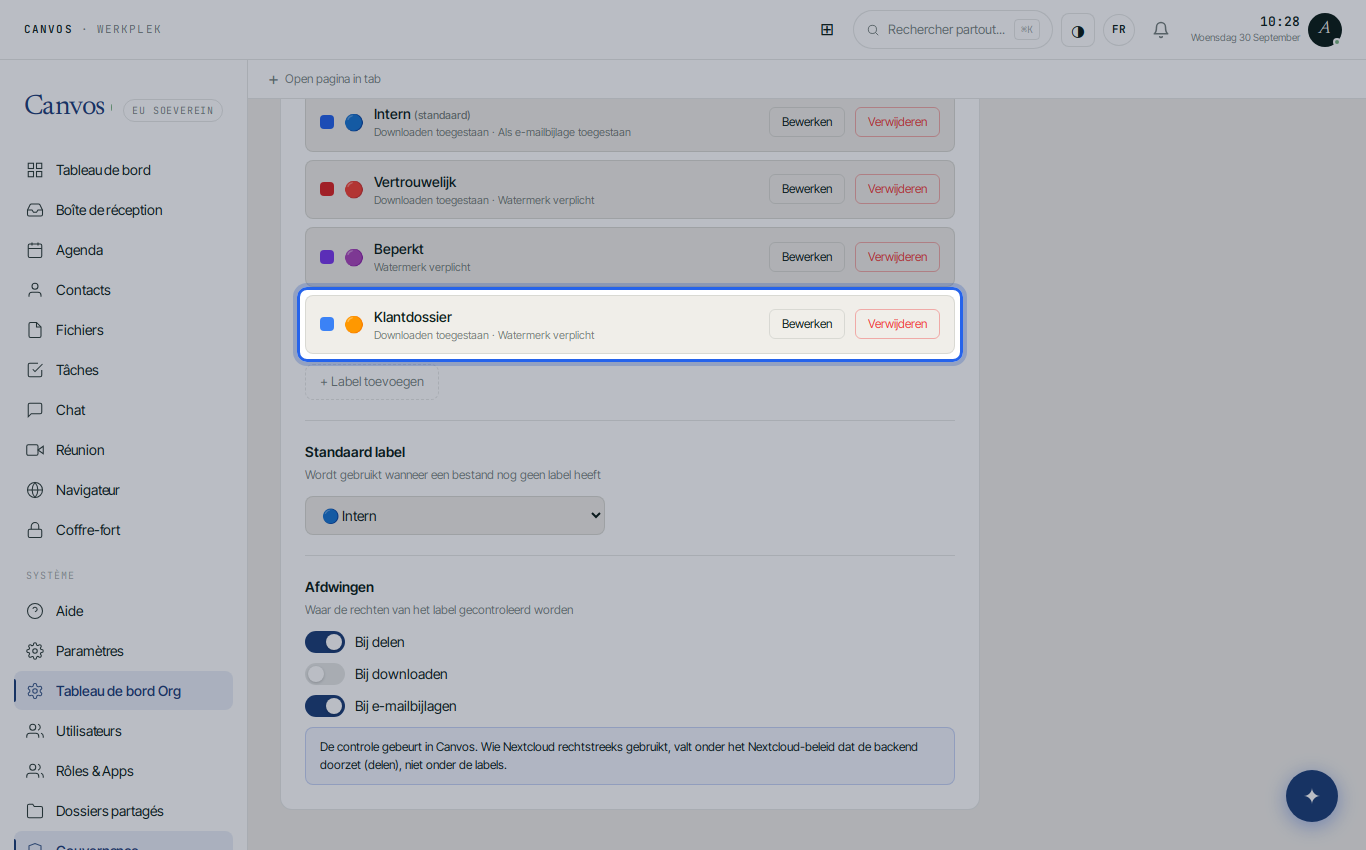The image size is (1366, 850).
Task: Switch language with the FR button
Action: pyautogui.click(x=1119, y=30)
